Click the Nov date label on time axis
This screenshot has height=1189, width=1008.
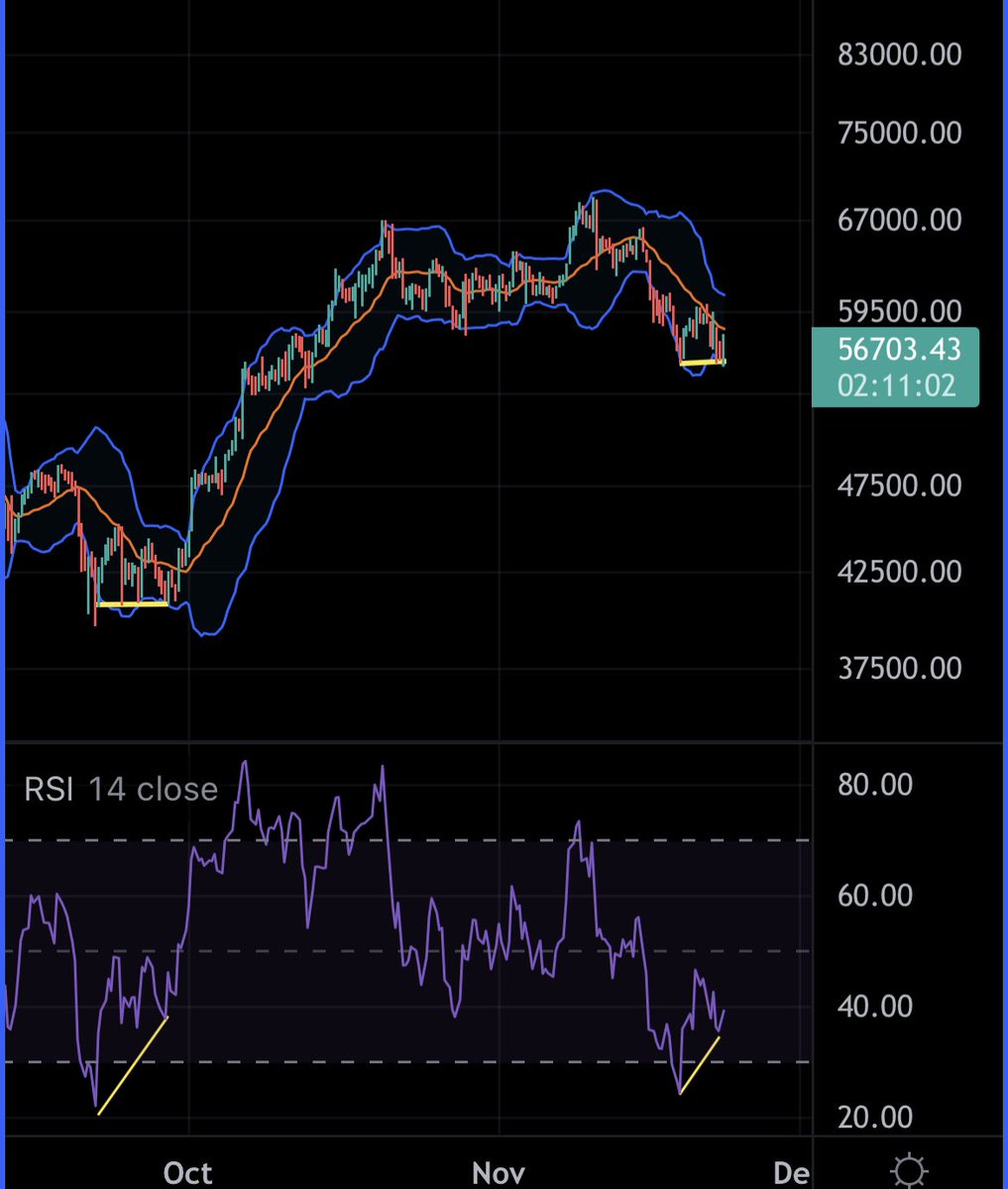pos(499,1173)
